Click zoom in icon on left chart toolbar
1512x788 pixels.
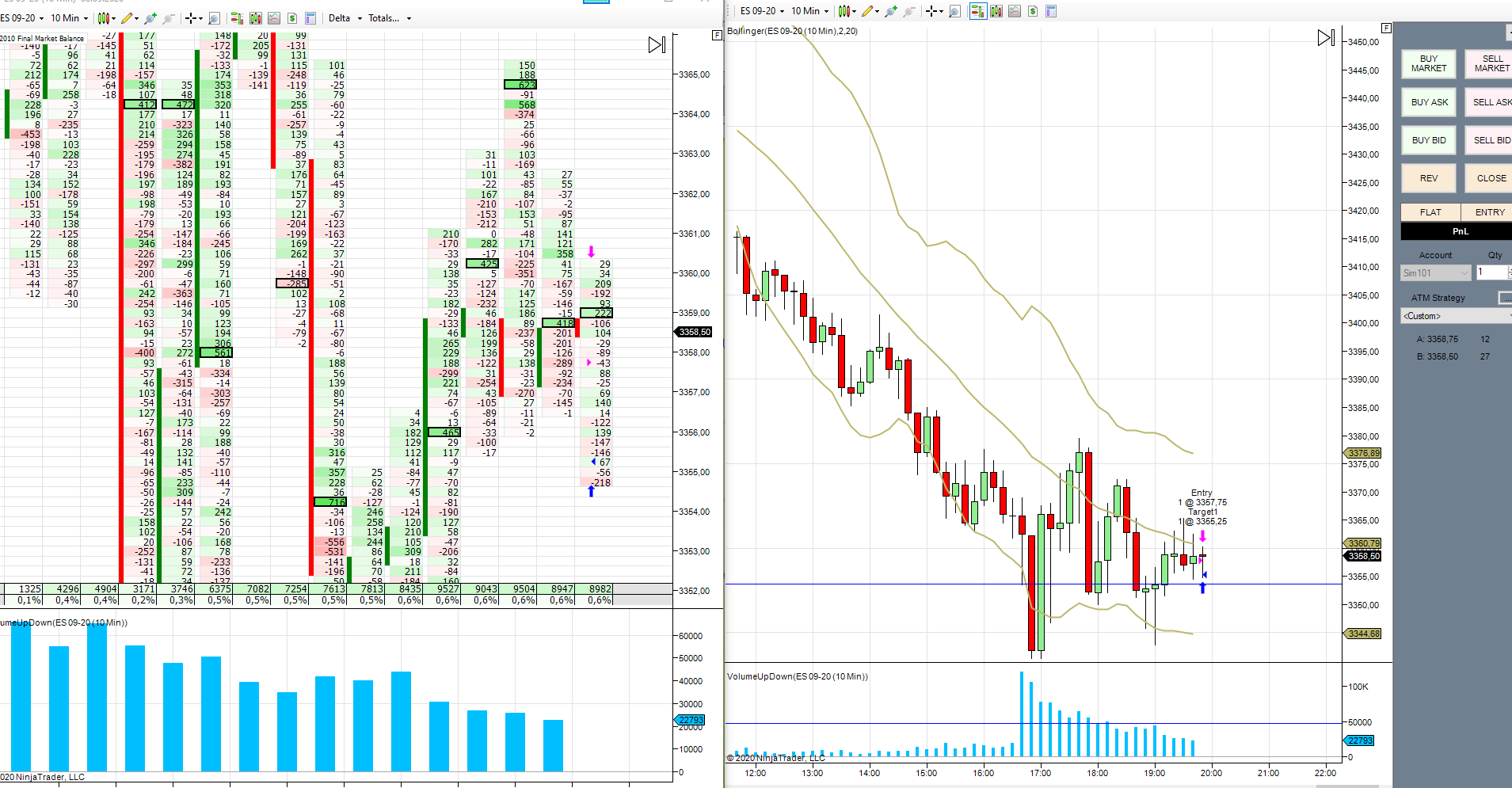tap(150, 18)
